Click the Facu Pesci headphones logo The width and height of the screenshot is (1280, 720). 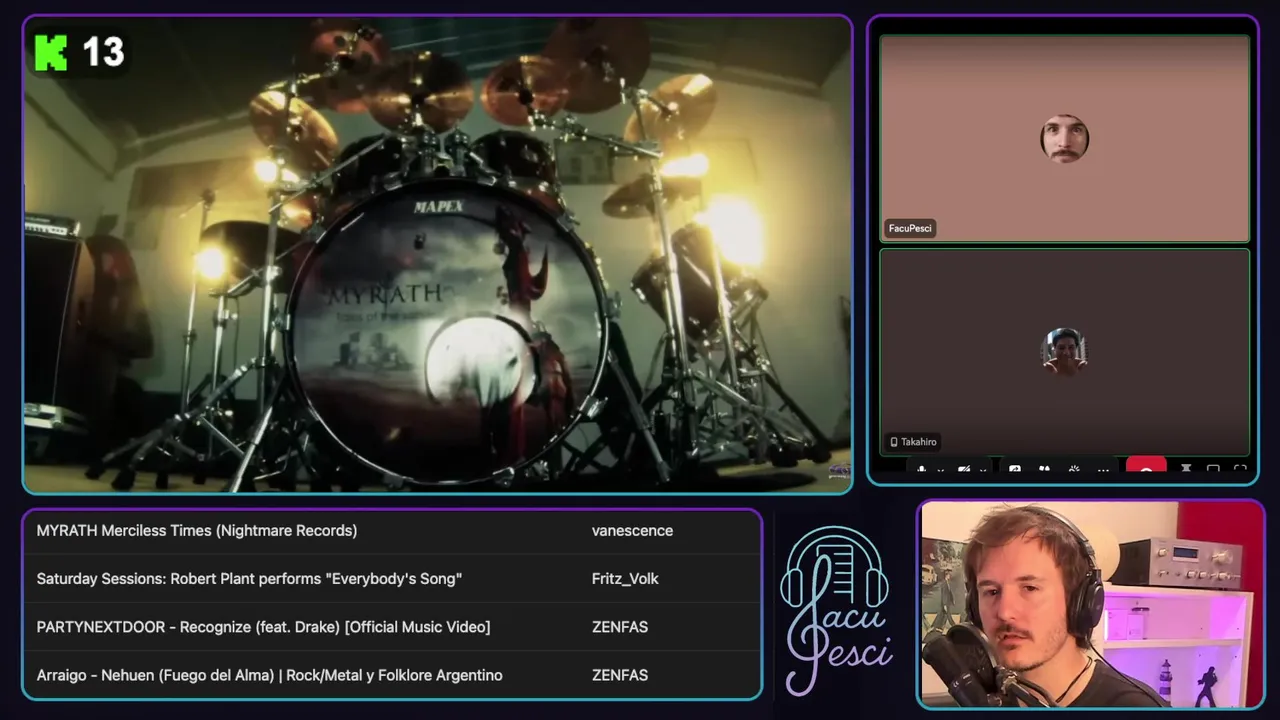[x=836, y=610]
